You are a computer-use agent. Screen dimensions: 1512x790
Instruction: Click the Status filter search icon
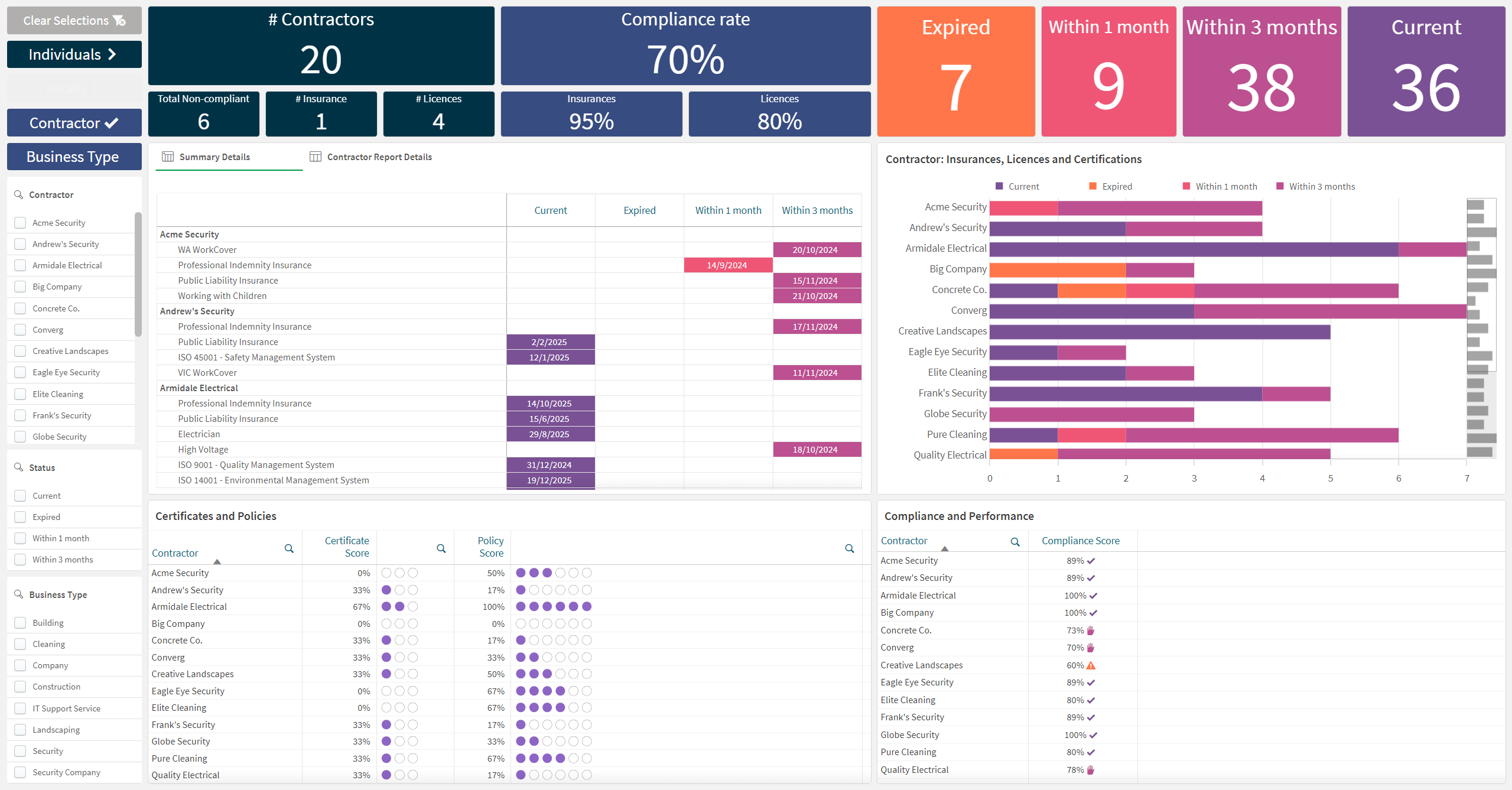(19, 467)
